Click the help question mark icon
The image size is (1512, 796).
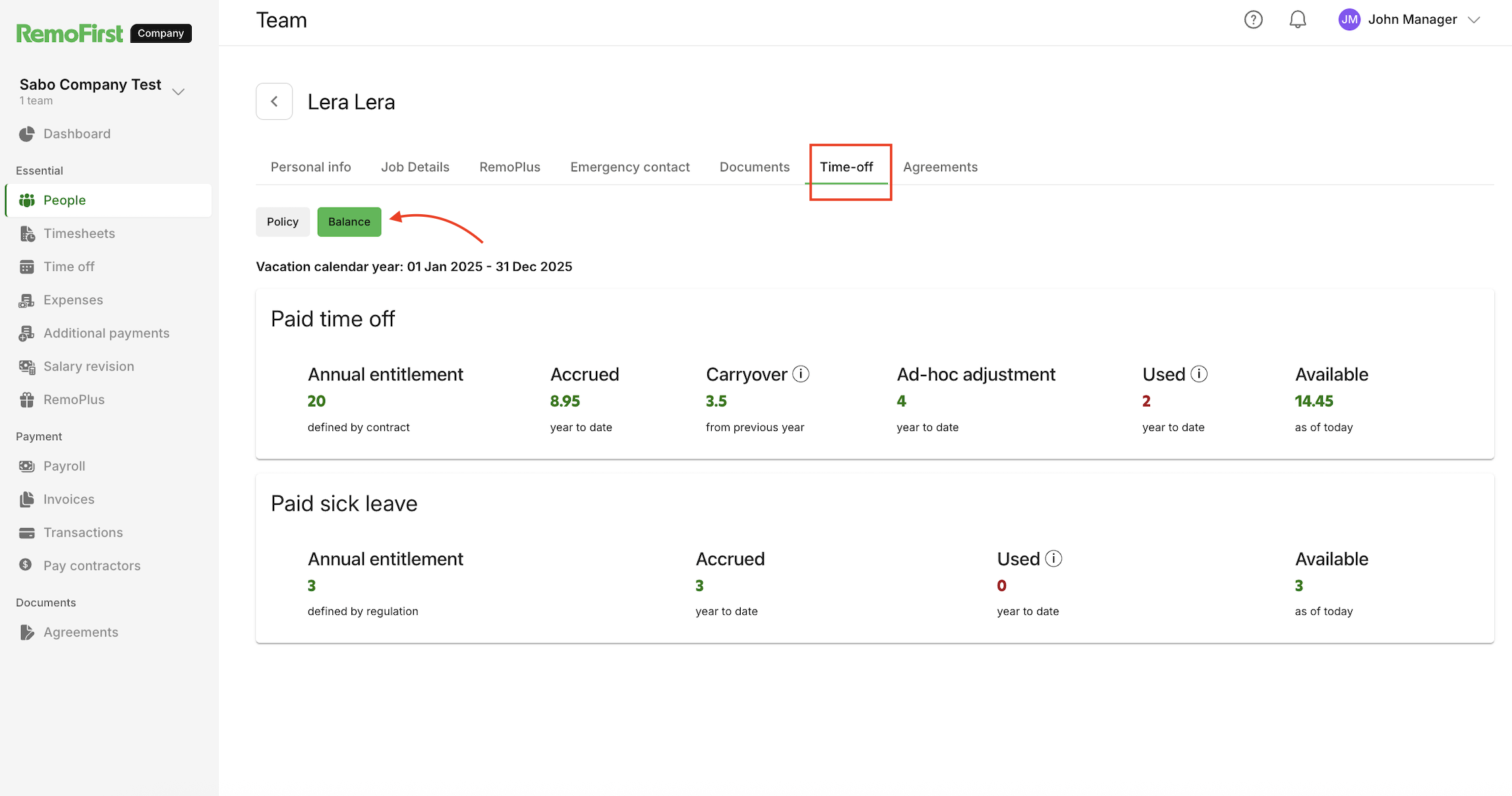tap(1253, 20)
